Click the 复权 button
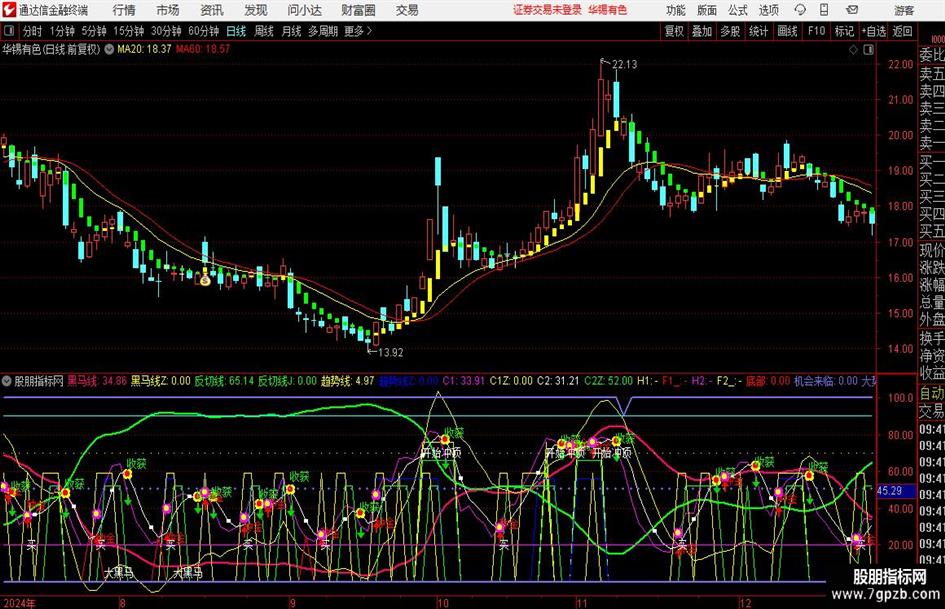The width and height of the screenshot is (945, 609). click(674, 31)
